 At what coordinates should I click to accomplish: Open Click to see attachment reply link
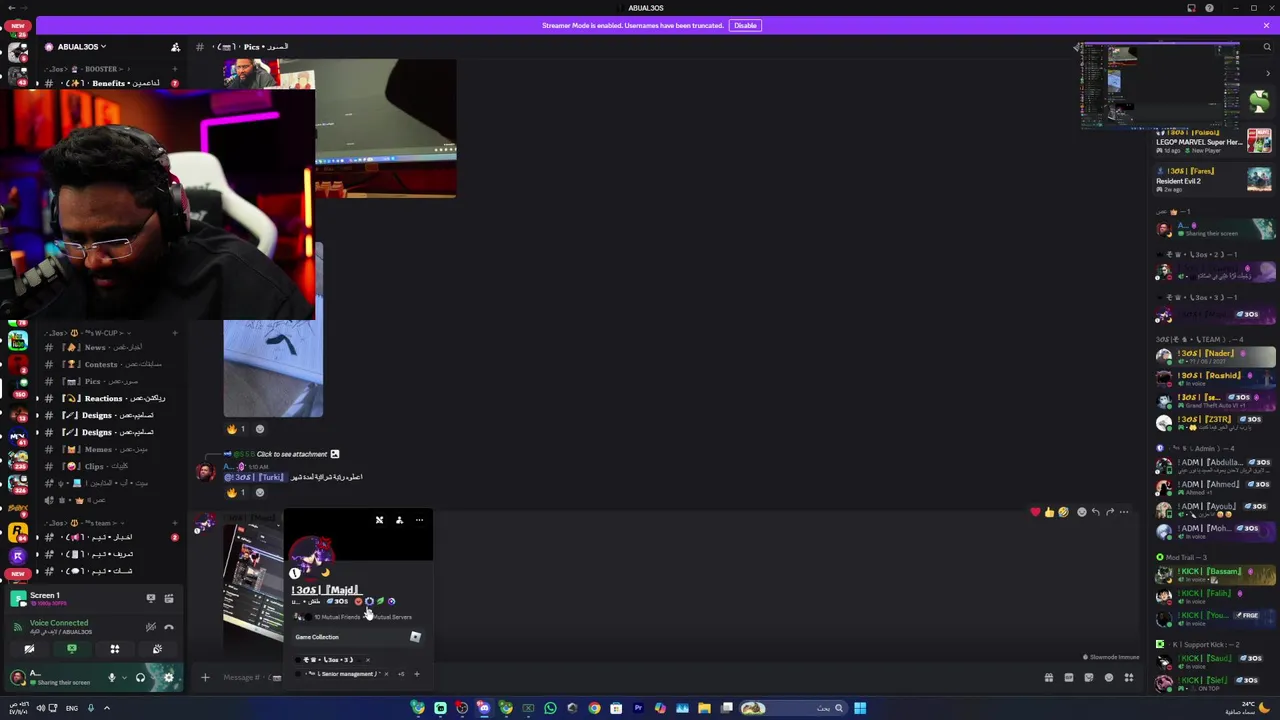coord(291,454)
